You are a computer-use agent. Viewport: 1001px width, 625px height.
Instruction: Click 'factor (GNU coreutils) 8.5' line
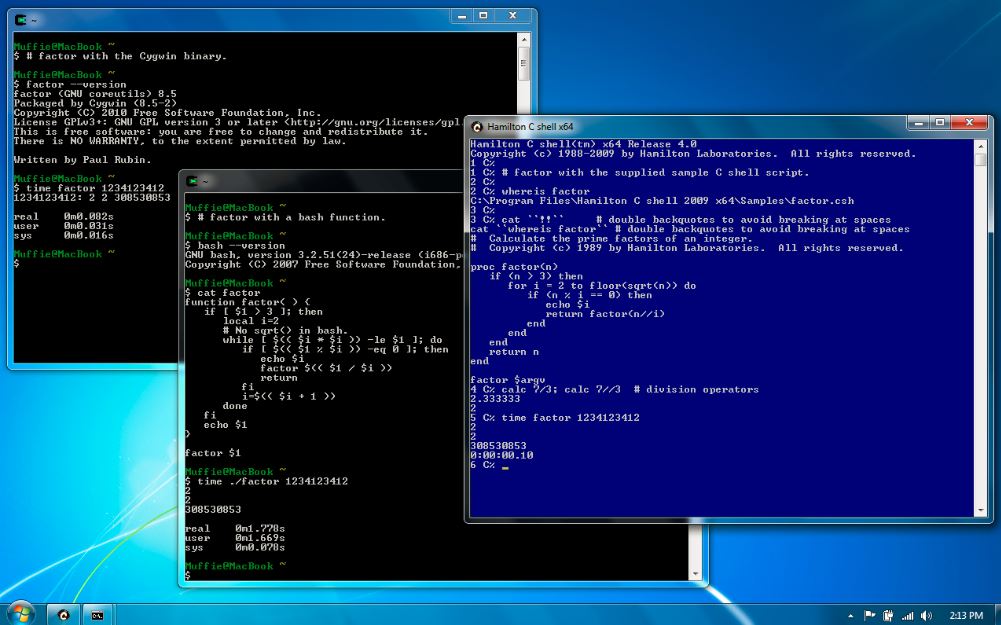95,94
